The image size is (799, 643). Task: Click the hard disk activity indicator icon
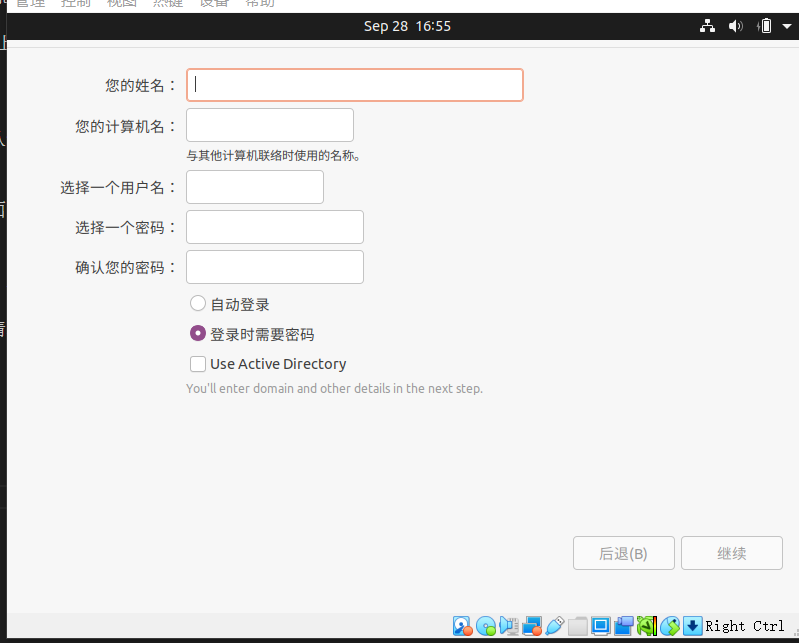click(463, 626)
